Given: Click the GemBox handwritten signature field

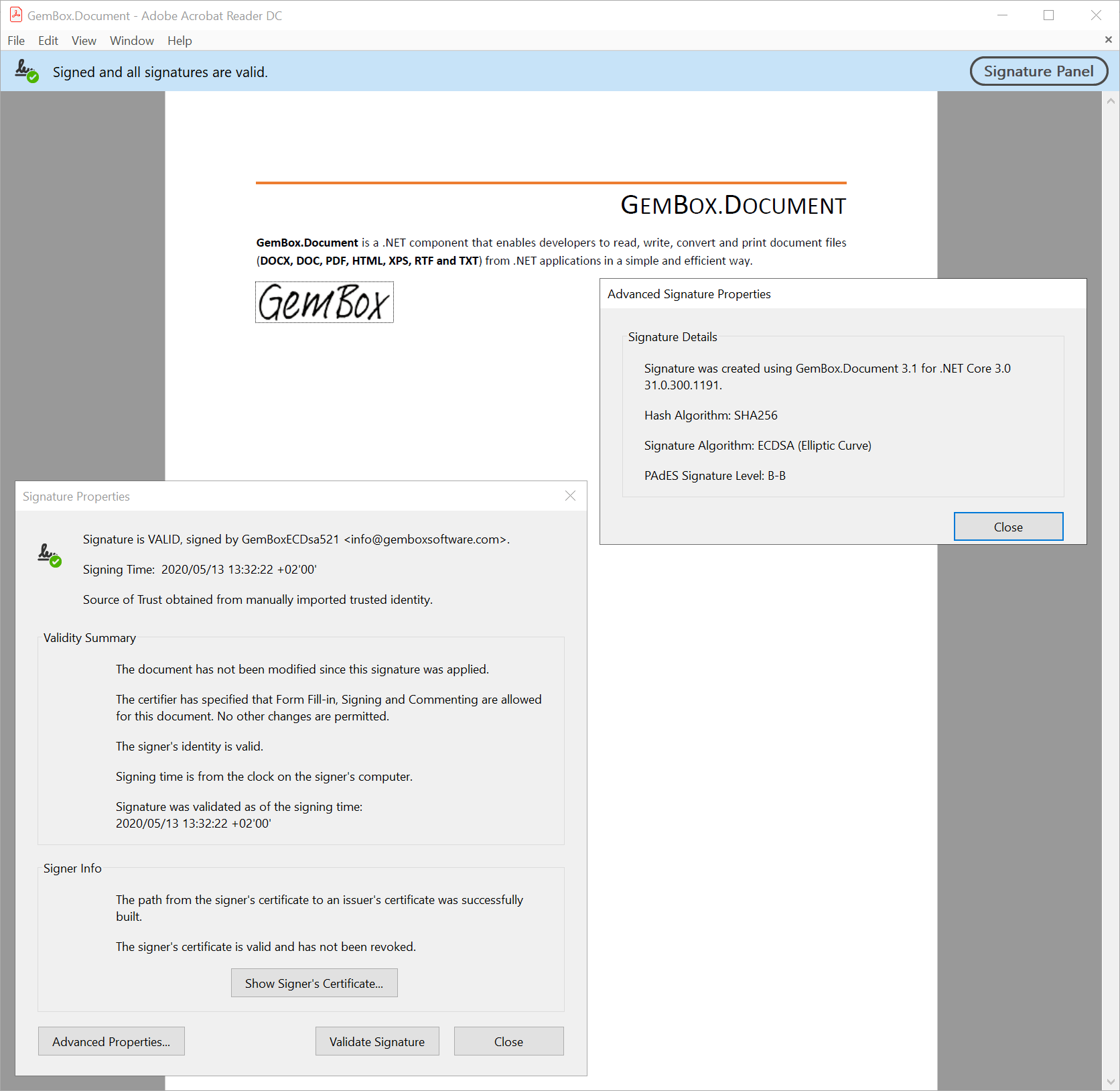Looking at the screenshot, I should [324, 303].
